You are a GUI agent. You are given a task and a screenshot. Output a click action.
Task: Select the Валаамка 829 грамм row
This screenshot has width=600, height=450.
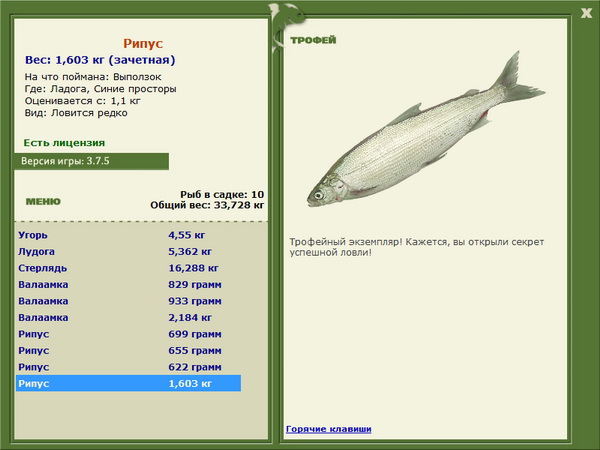[x=128, y=284]
